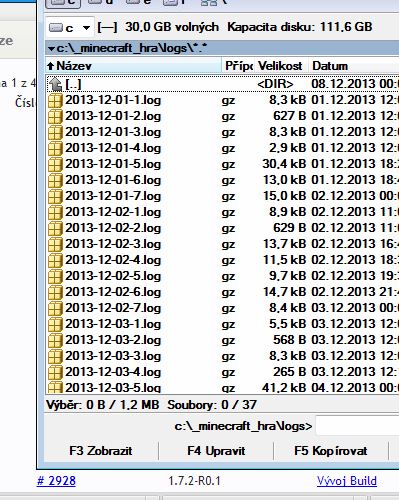Open the Vývoj Build link
Viewport: 399px width, 500px height.
347,481
